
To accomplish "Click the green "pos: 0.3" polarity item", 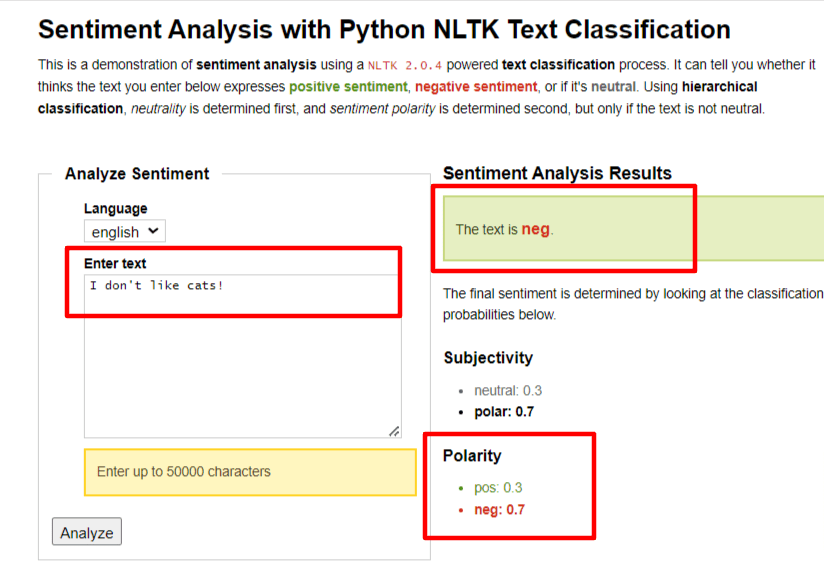I will 498,488.
